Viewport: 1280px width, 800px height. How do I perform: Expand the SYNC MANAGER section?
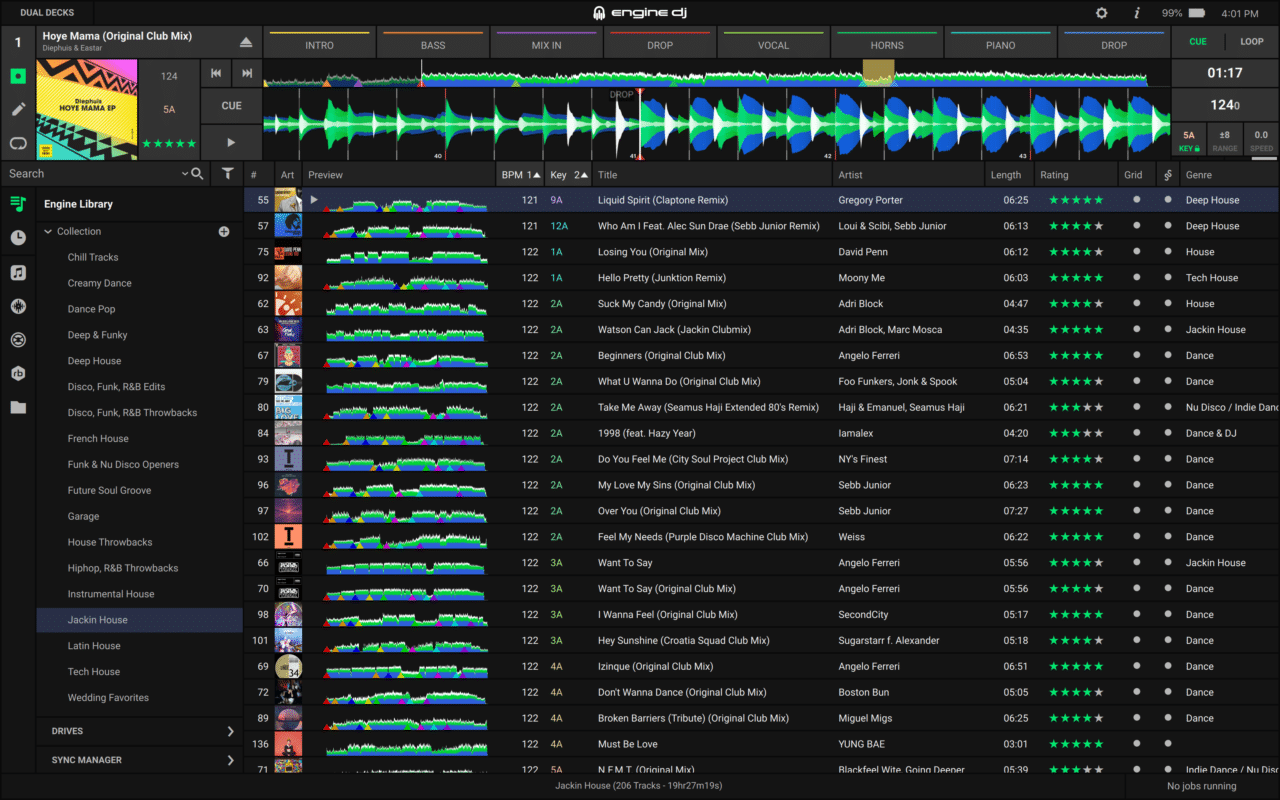coord(138,760)
